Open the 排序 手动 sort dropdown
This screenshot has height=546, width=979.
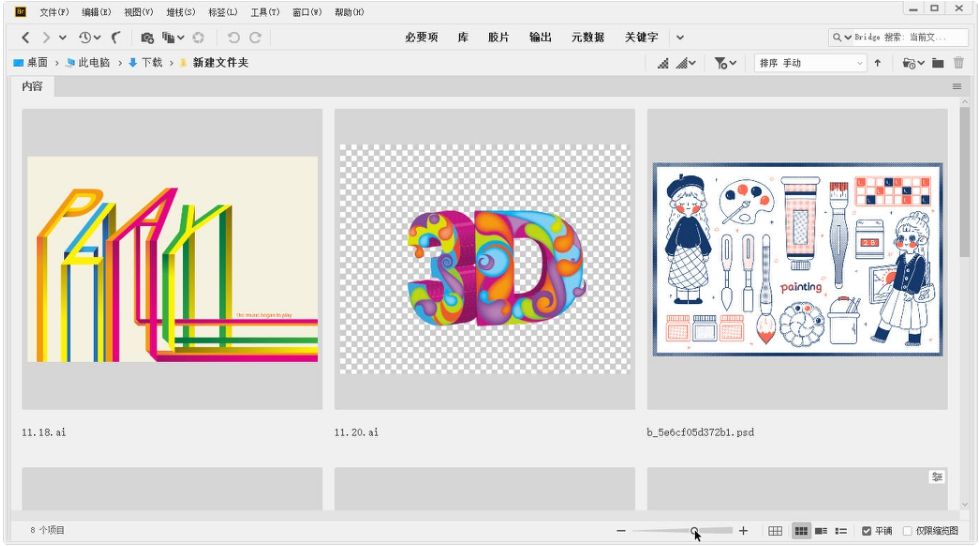tap(810, 63)
